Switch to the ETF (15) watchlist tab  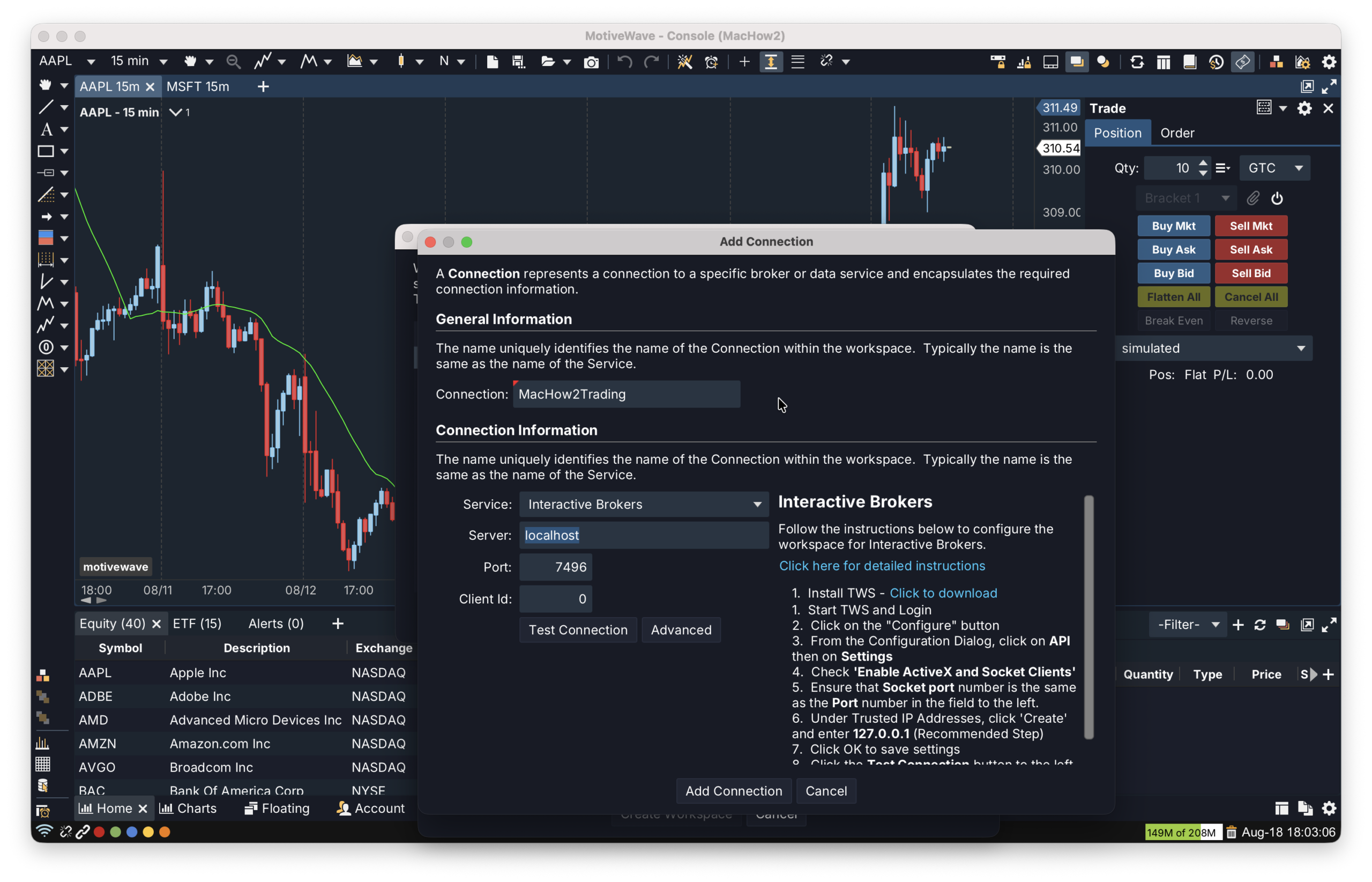click(197, 623)
